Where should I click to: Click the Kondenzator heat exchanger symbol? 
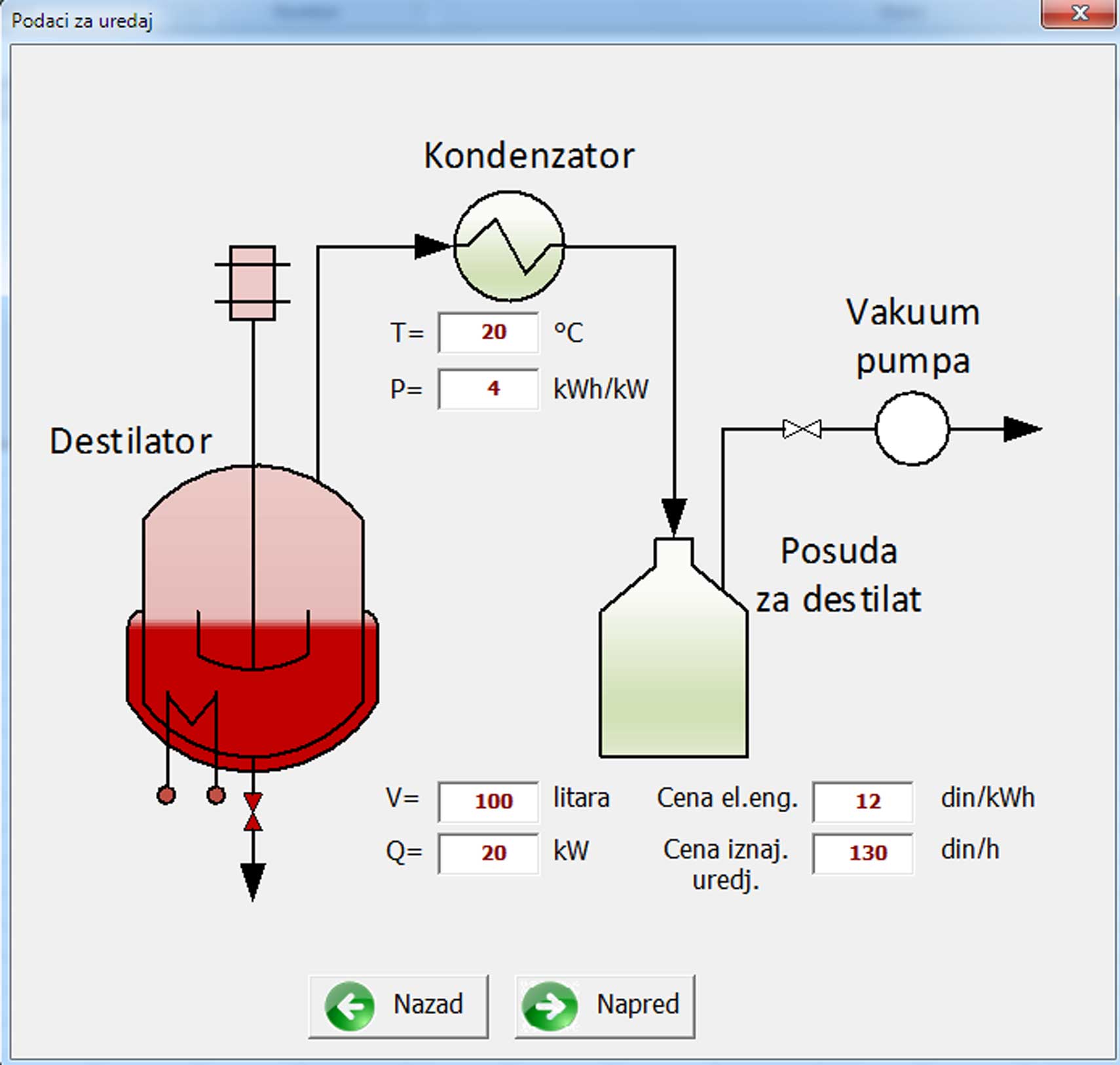click(x=509, y=246)
